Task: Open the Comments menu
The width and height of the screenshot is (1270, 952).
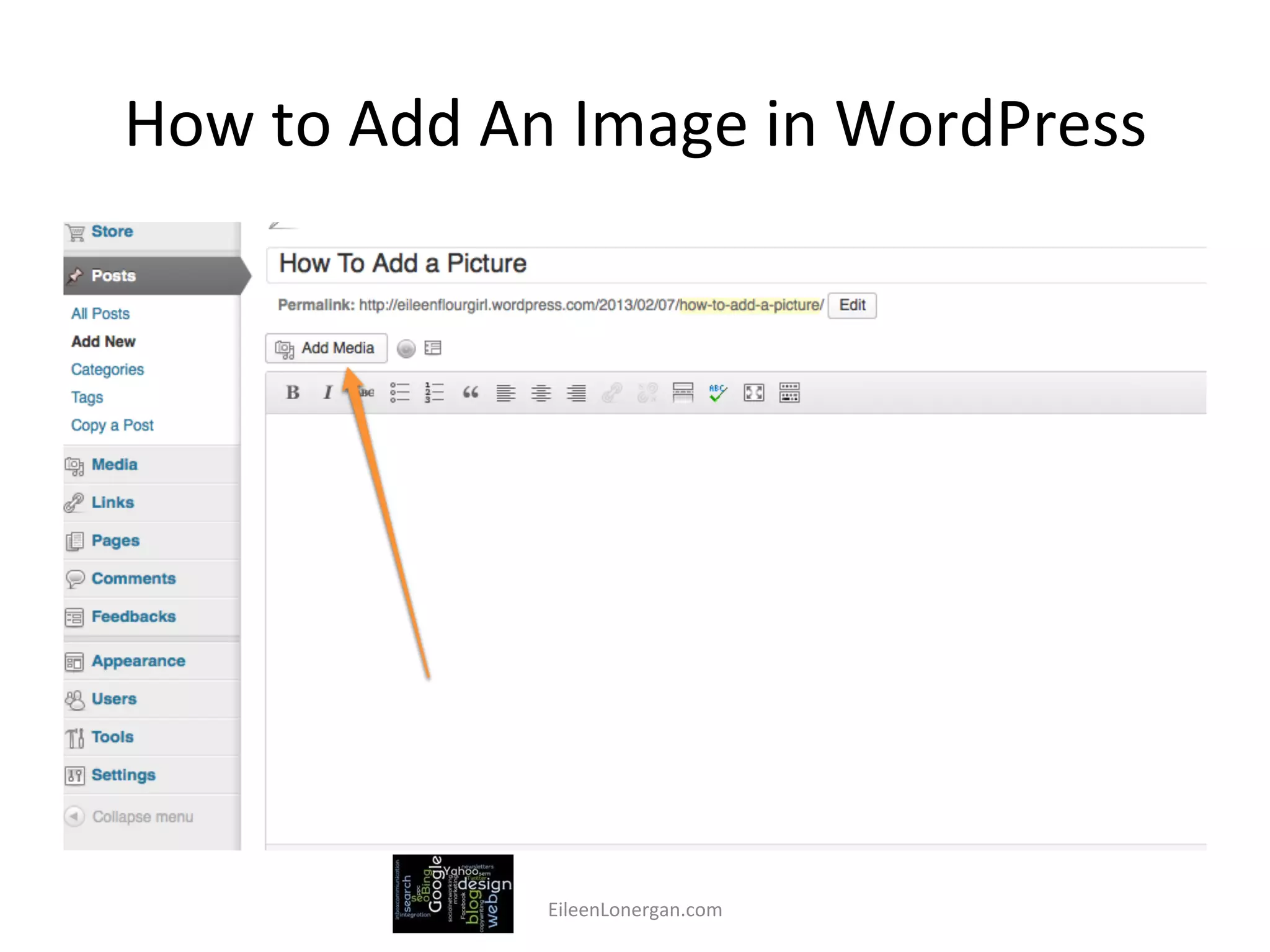Action: [152, 579]
